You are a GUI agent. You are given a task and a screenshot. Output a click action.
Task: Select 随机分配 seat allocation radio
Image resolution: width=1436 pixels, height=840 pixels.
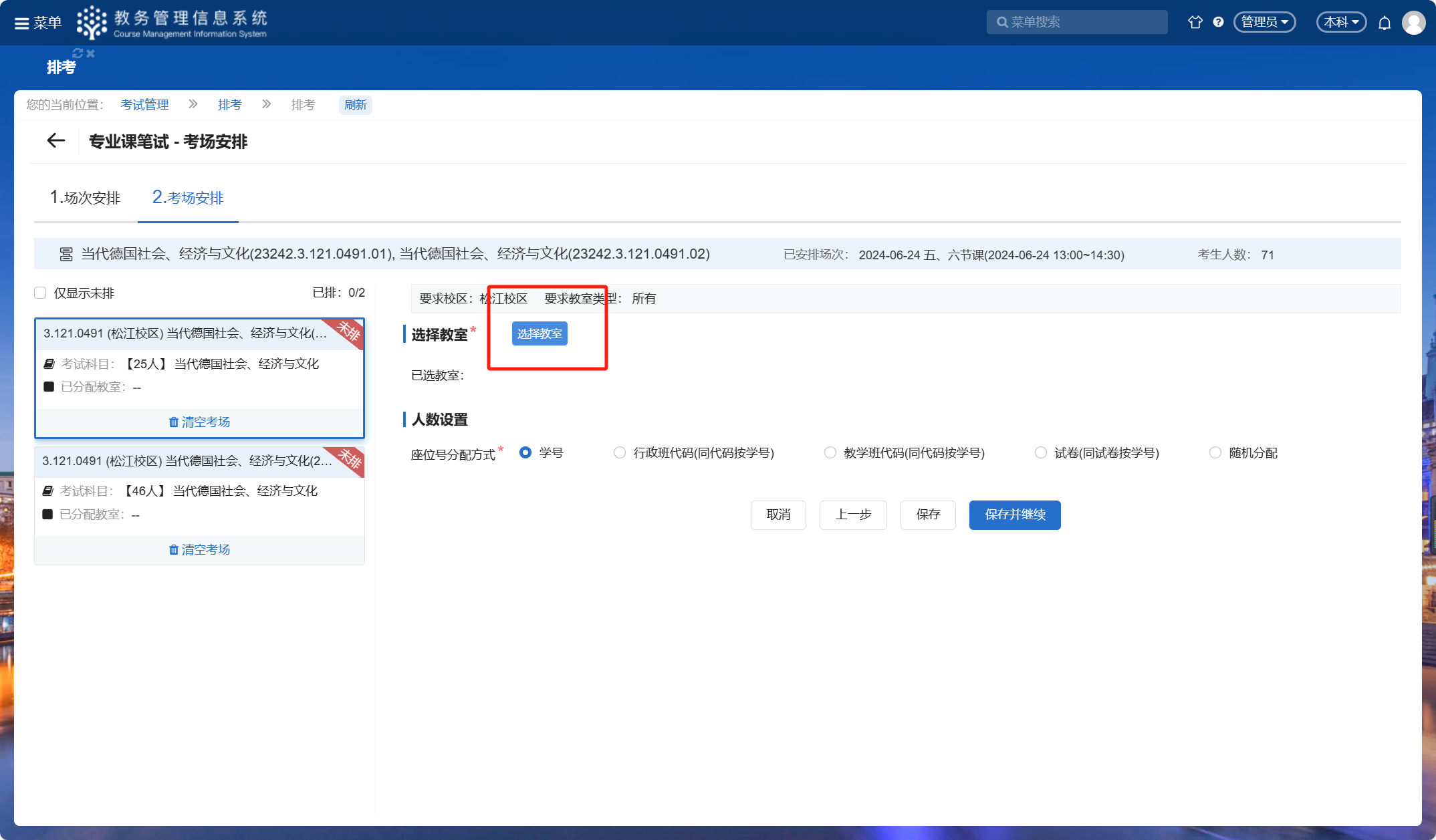(x=1215, y=453)
